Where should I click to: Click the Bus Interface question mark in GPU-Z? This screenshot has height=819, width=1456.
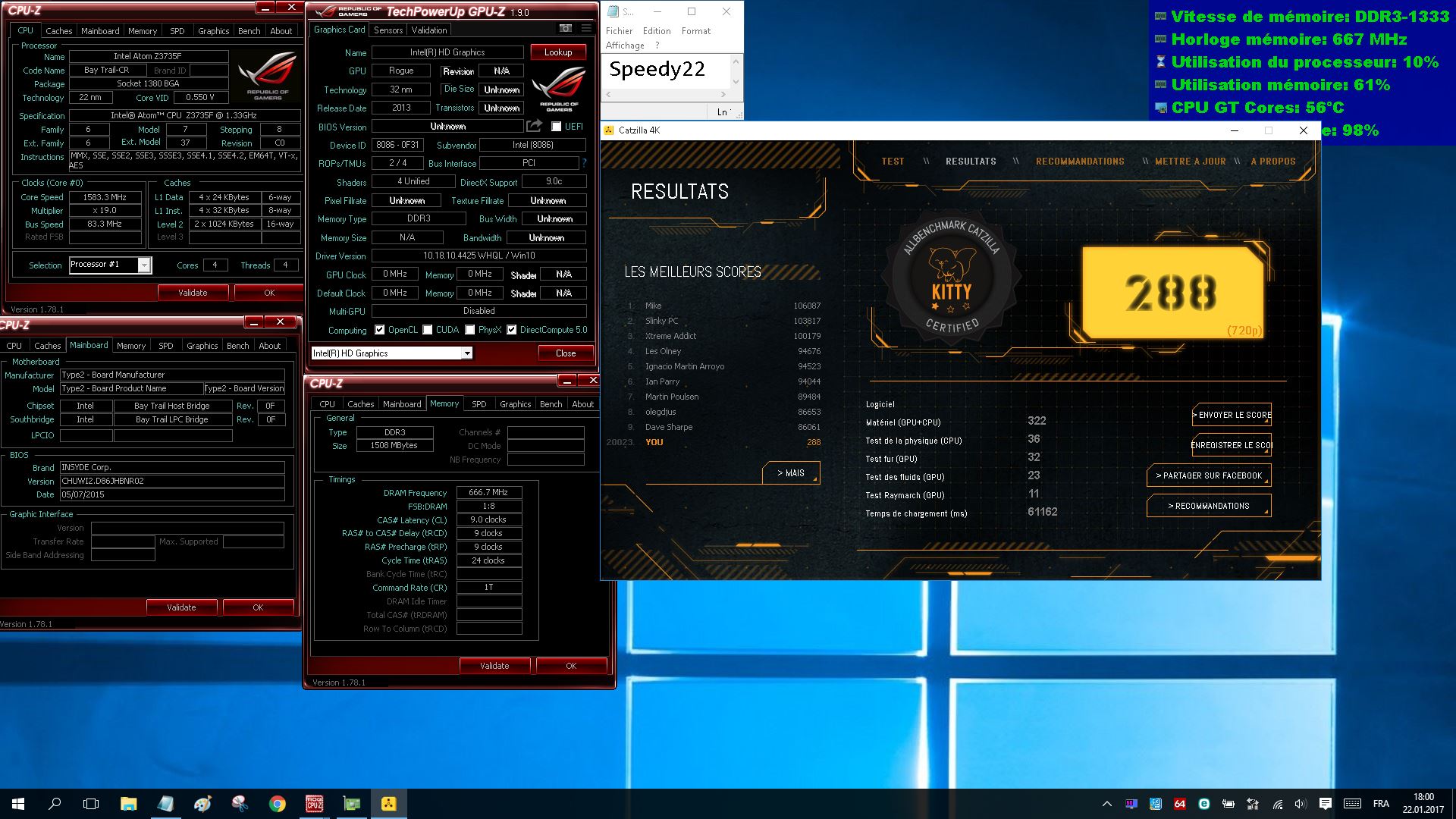click(584, 163)
